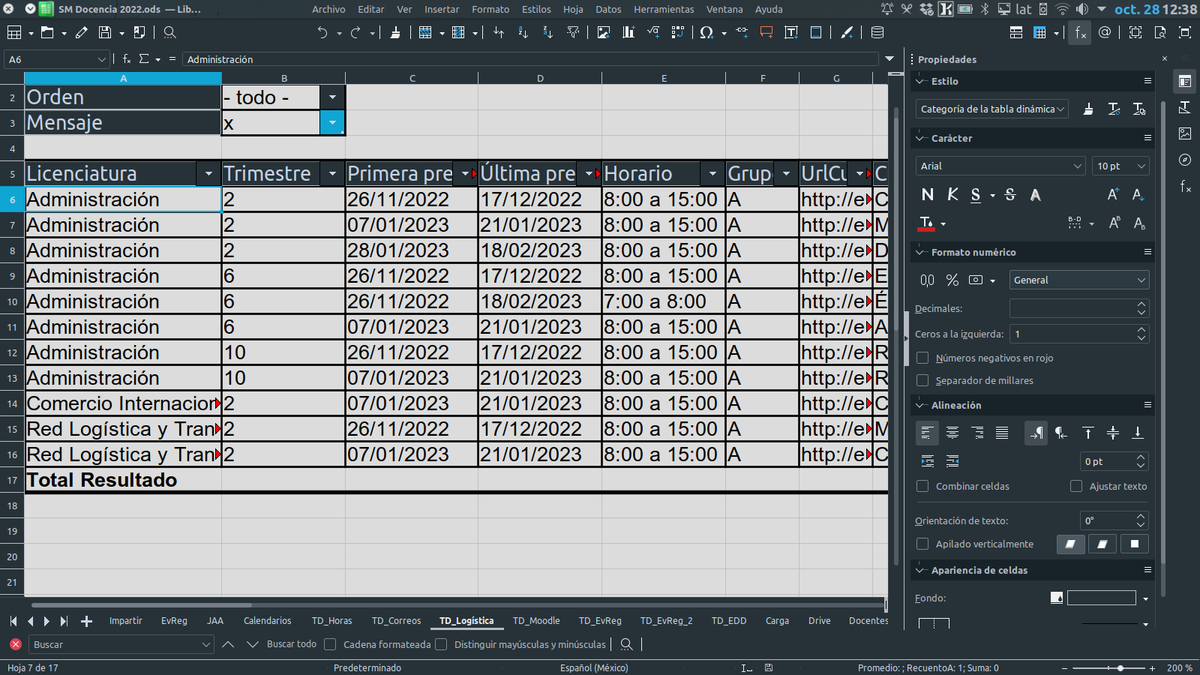Insert a special character with Omega icon

[706, 32]
